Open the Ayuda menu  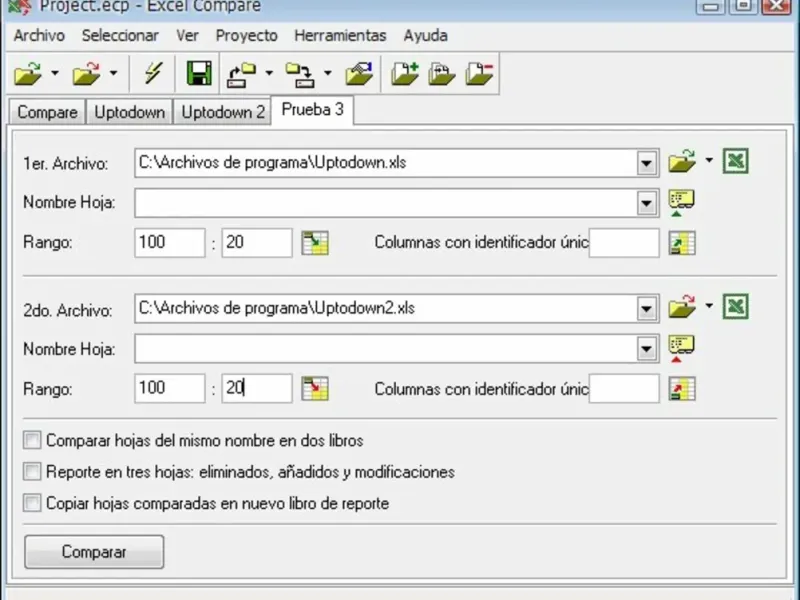(426, 36)
